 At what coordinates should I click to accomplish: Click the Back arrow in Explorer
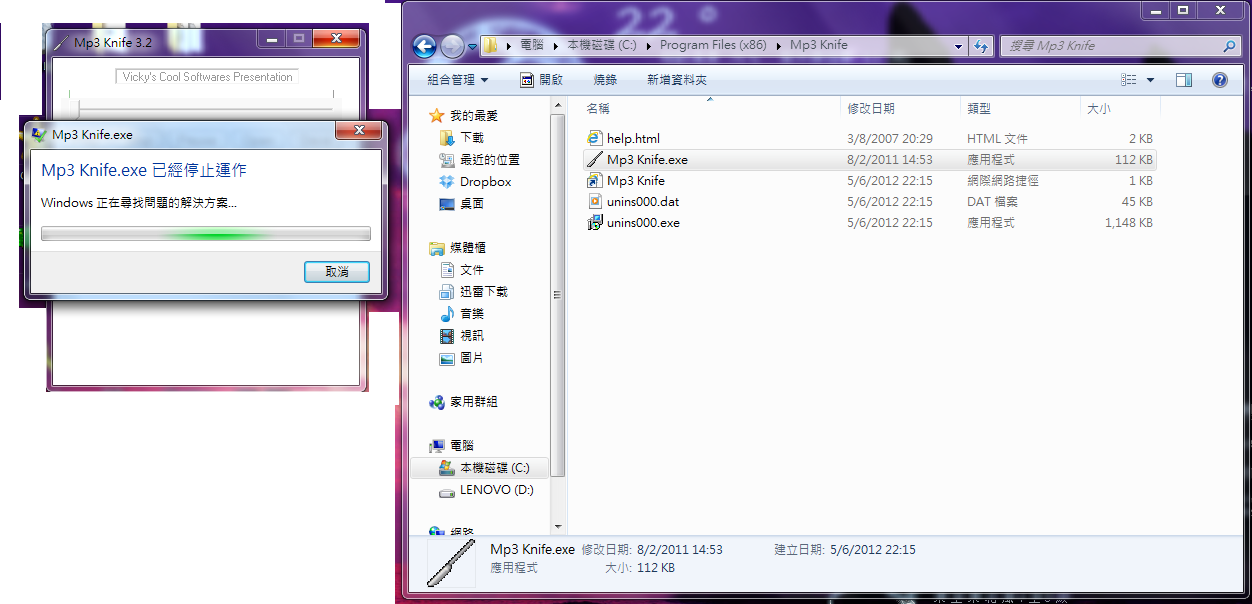coord(424,46)
